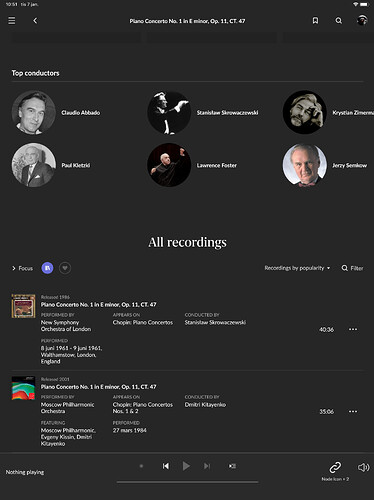Toggle the queue button in the playback bar

[232, 466]
